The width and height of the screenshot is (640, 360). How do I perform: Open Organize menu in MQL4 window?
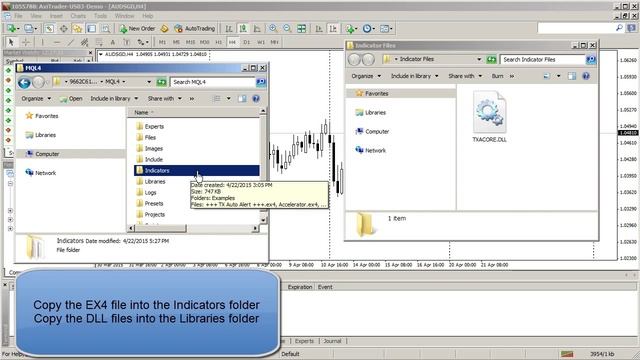coord(36,99)
